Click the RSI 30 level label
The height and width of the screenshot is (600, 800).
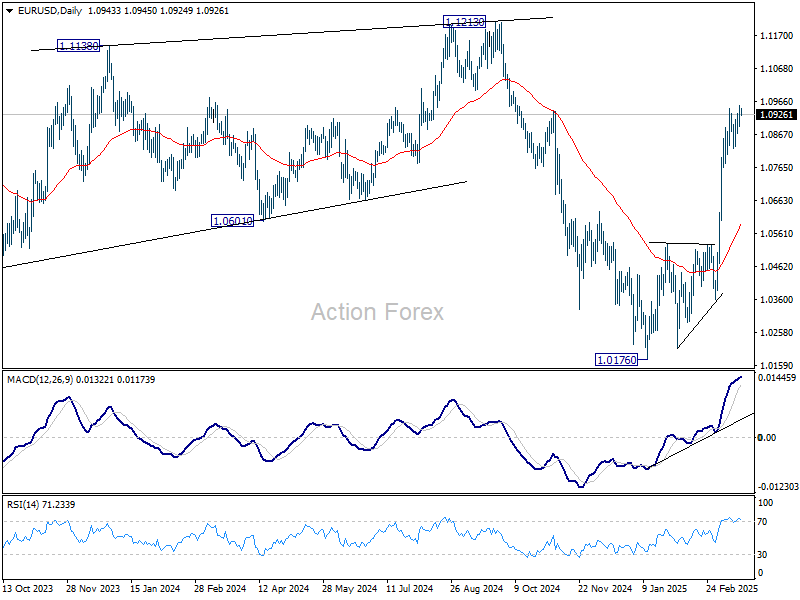coord(762,555)
